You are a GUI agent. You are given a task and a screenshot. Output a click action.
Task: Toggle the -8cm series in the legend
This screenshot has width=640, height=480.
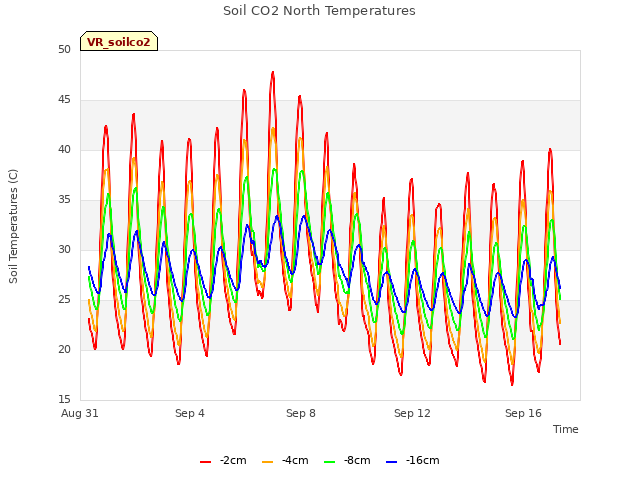(347, 460)
